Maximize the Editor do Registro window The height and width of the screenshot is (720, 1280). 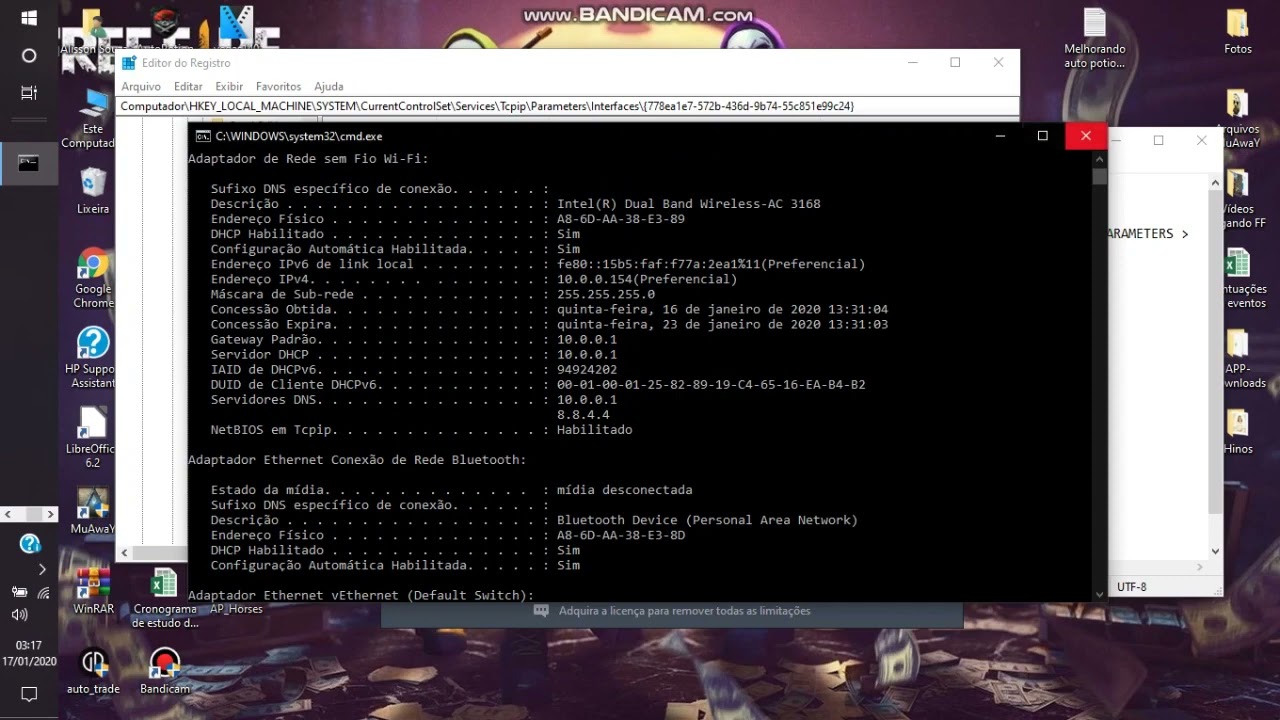click(x=955, y=62)
